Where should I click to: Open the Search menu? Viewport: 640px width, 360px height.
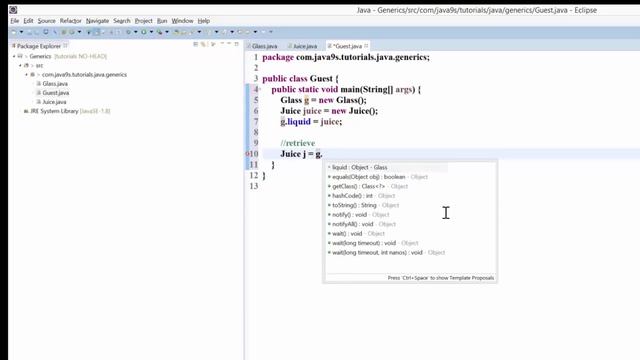[122, 21]
